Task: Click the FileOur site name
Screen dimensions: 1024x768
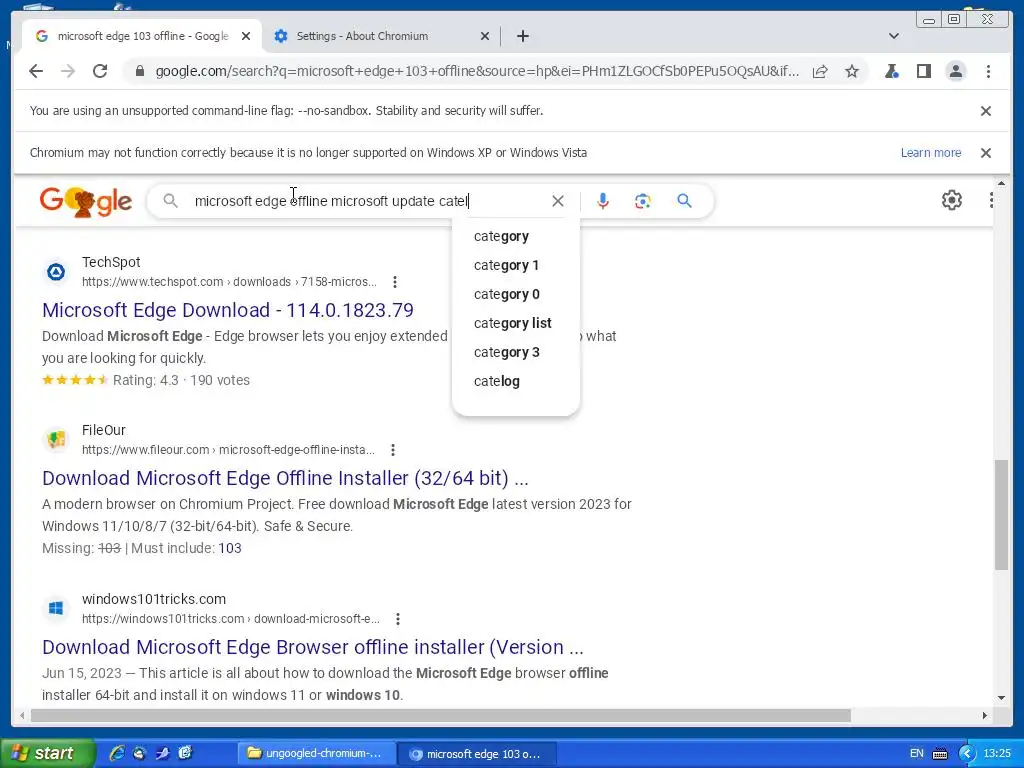Action: pos(103,430)
